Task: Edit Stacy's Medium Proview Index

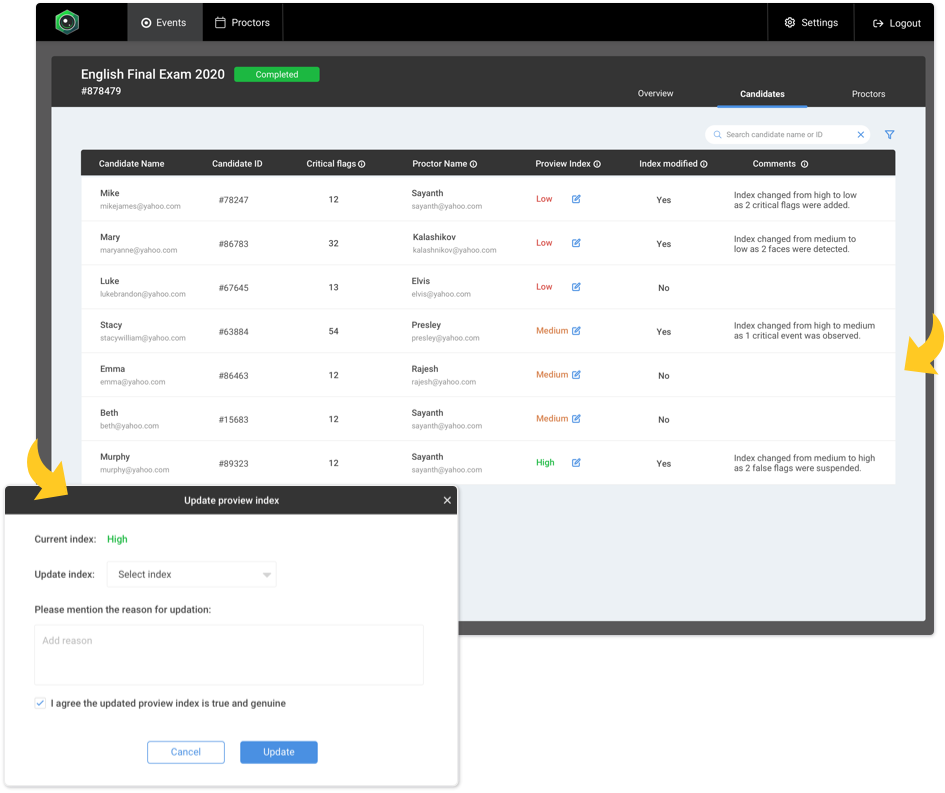Action: click(x=578, y=330)
